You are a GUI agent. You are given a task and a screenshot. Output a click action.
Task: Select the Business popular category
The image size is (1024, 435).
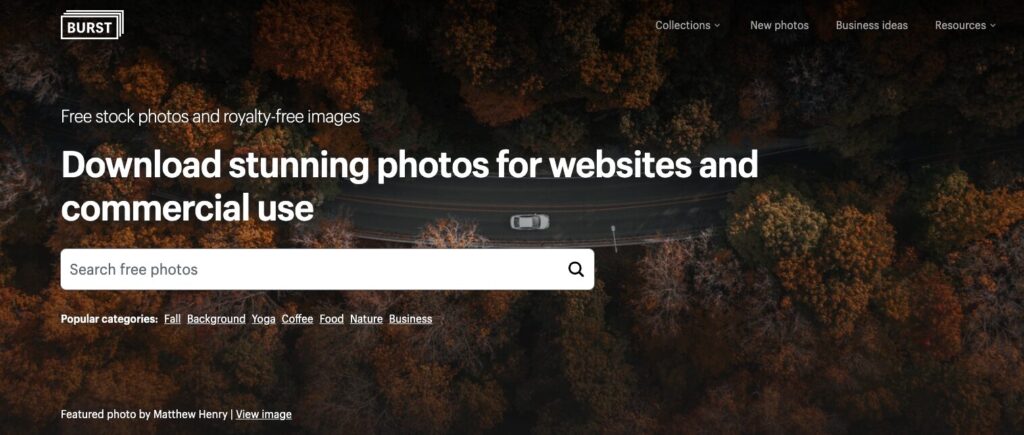coord(410,319)
